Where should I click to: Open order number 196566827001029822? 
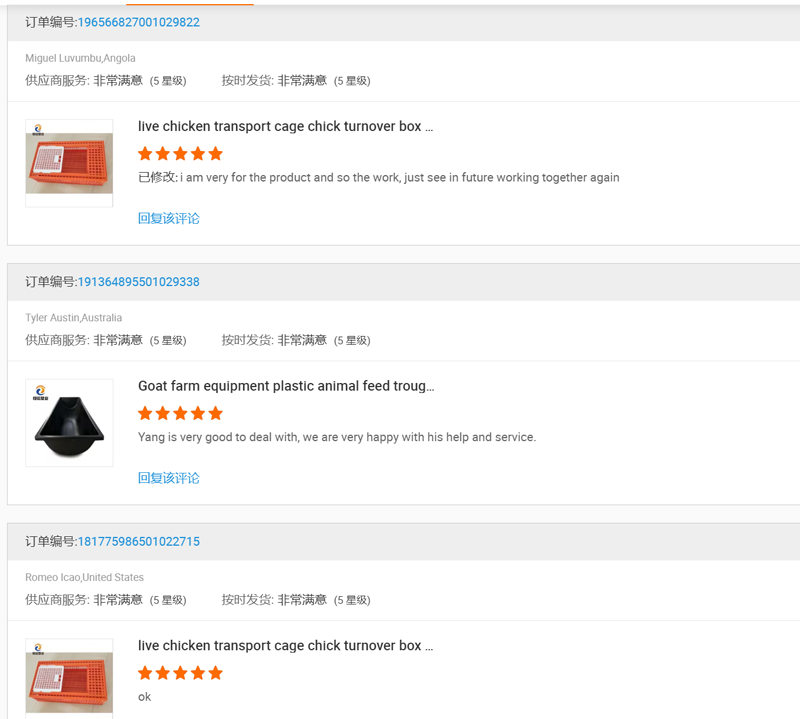138,22
